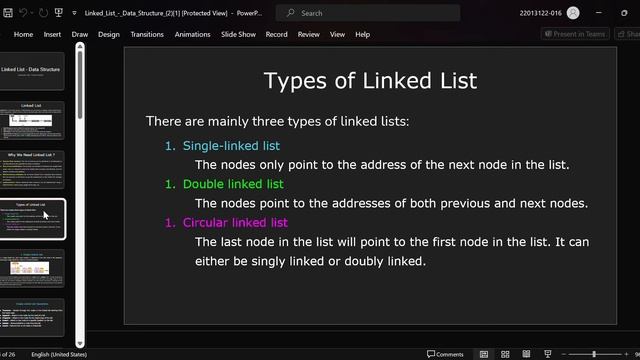The height and width of the screenshot is (360, 640).
Task: Open the Slide Show ribbon tab
Action: (238, 35)
